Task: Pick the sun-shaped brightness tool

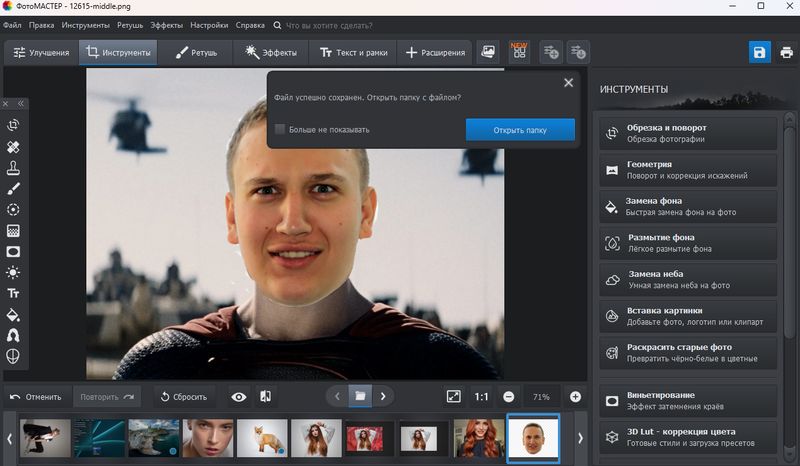Action: pyautogui.click(x=14, y=272)
